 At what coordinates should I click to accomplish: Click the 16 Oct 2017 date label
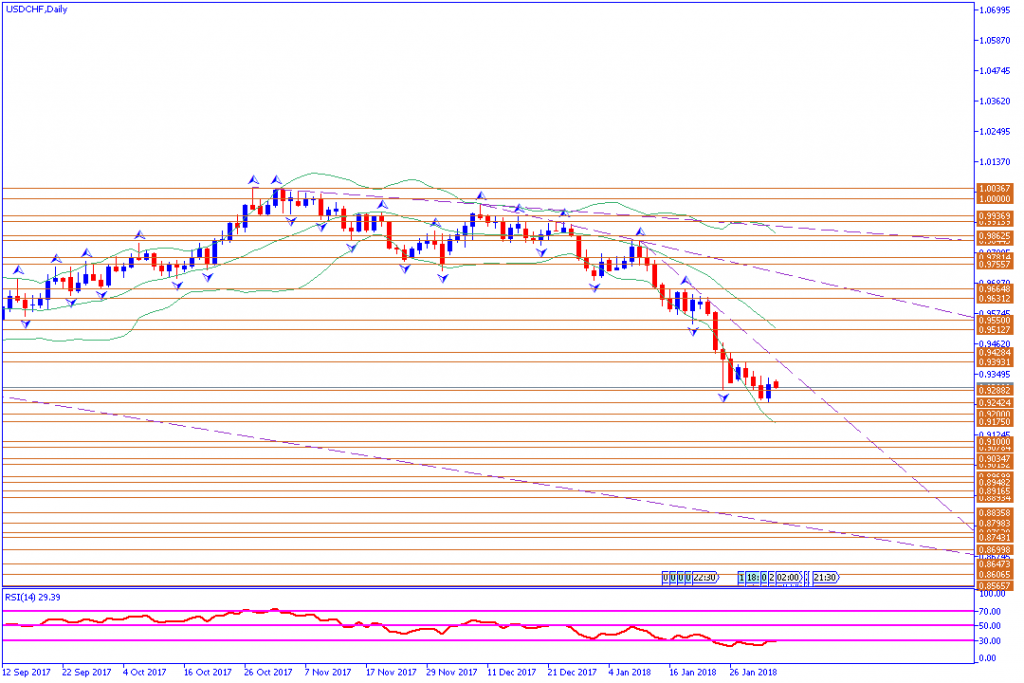[x=208, y=672]
